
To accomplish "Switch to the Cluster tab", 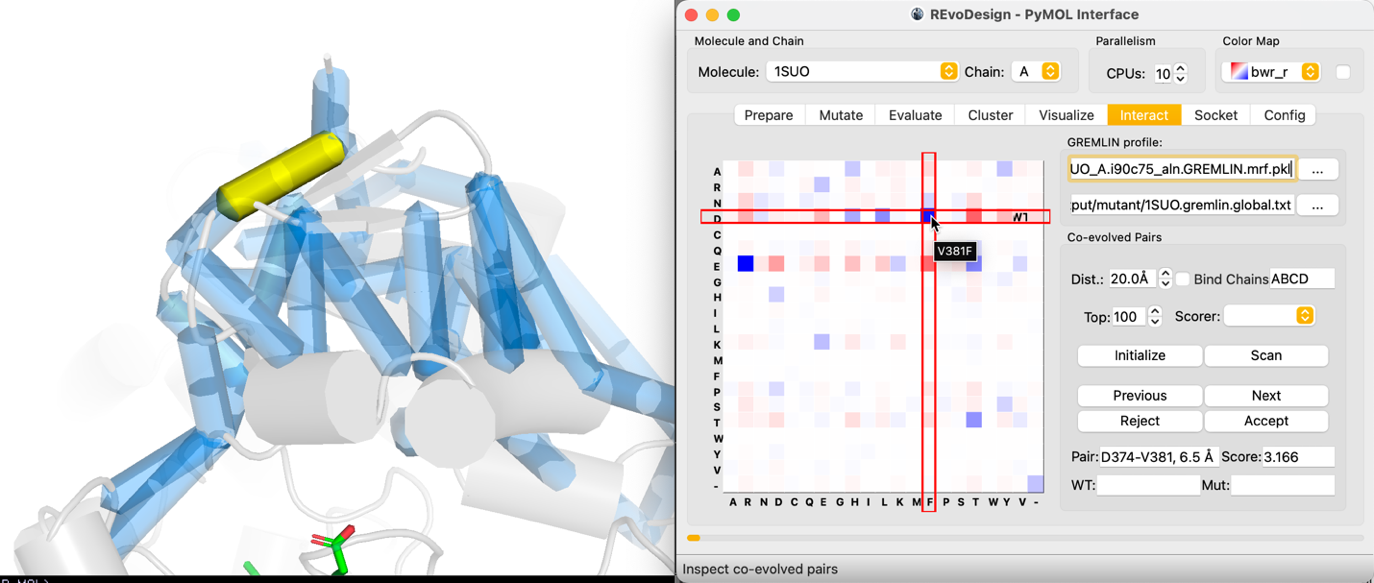I will click(x=990, y=115).
